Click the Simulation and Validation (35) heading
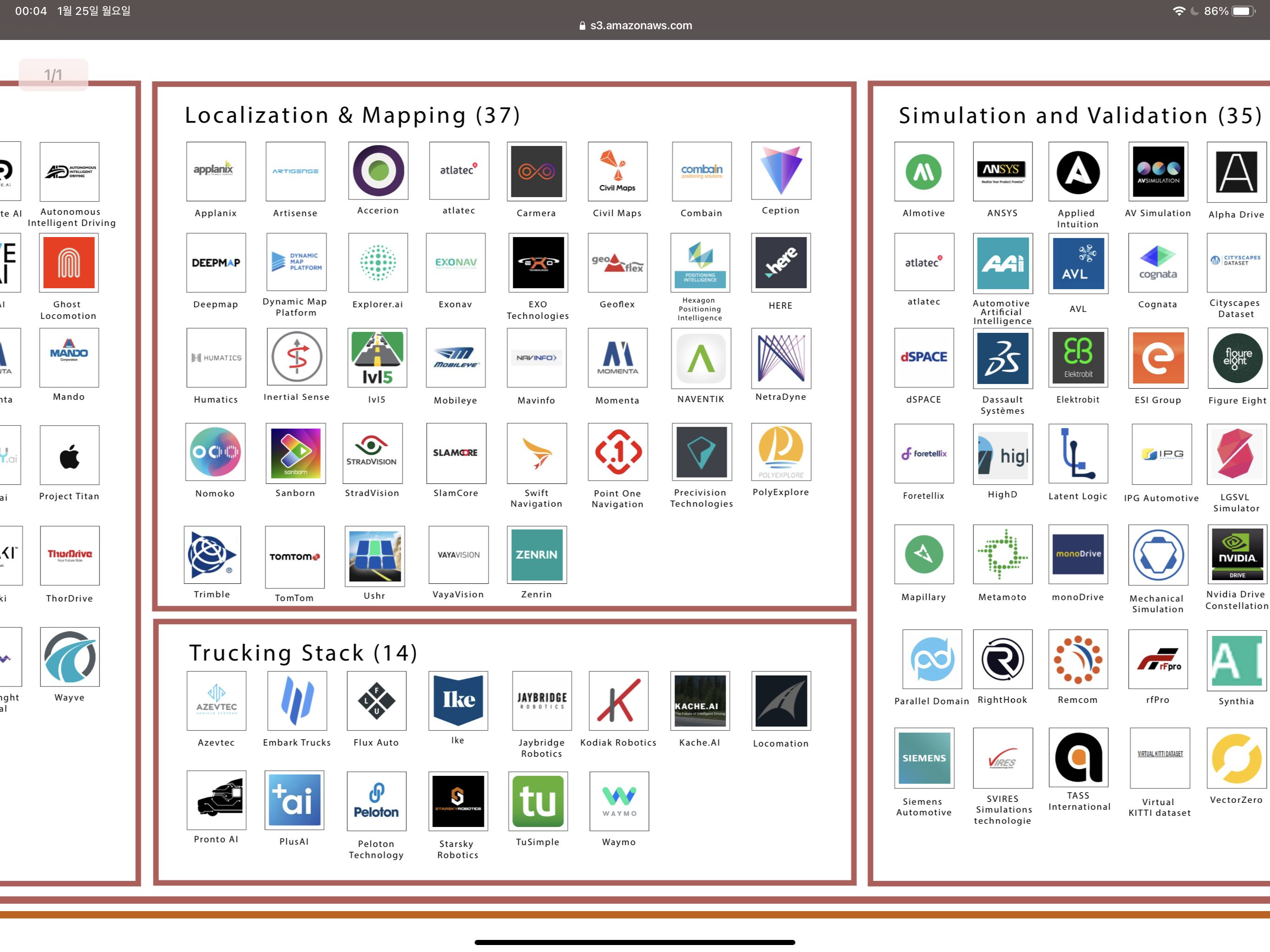Screen dimensions: 1270x952 click(x=1080, y=115)
